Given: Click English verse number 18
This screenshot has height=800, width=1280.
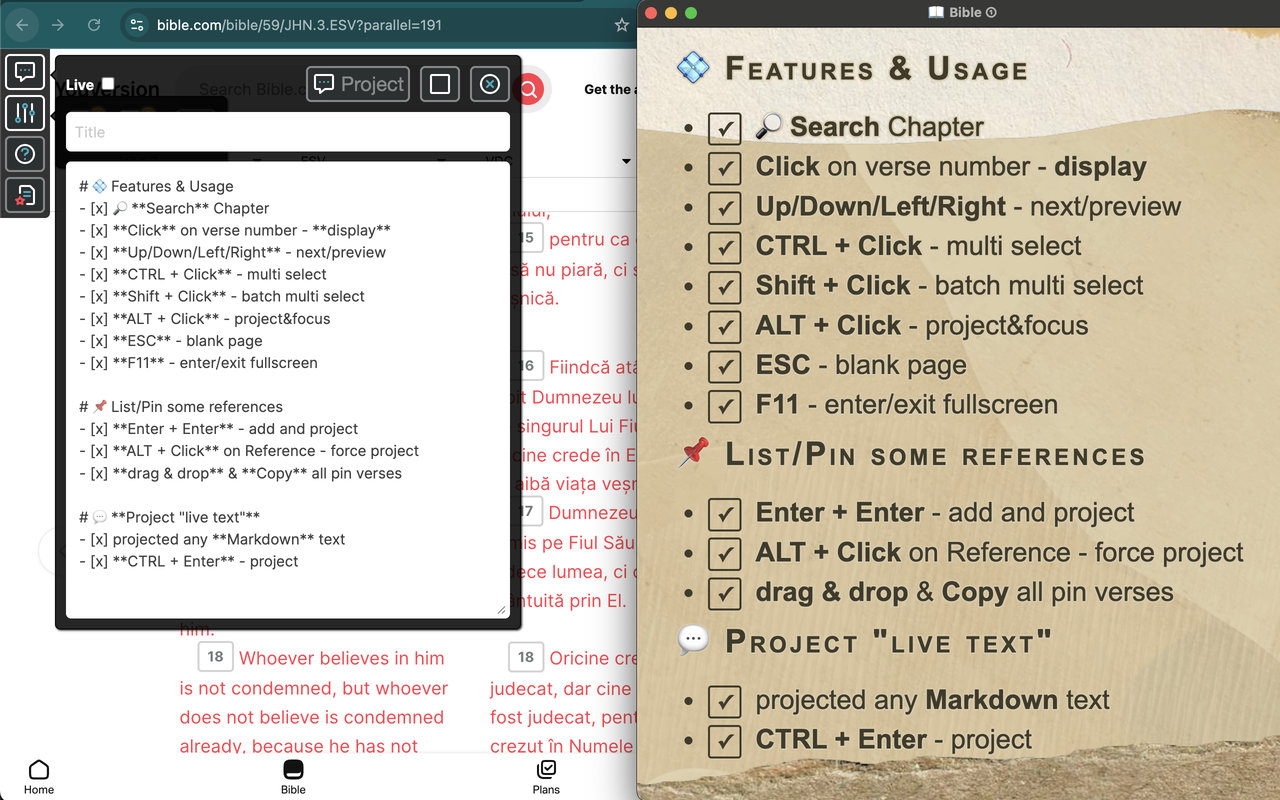Looking at the screenshot, I should point(215,657).
